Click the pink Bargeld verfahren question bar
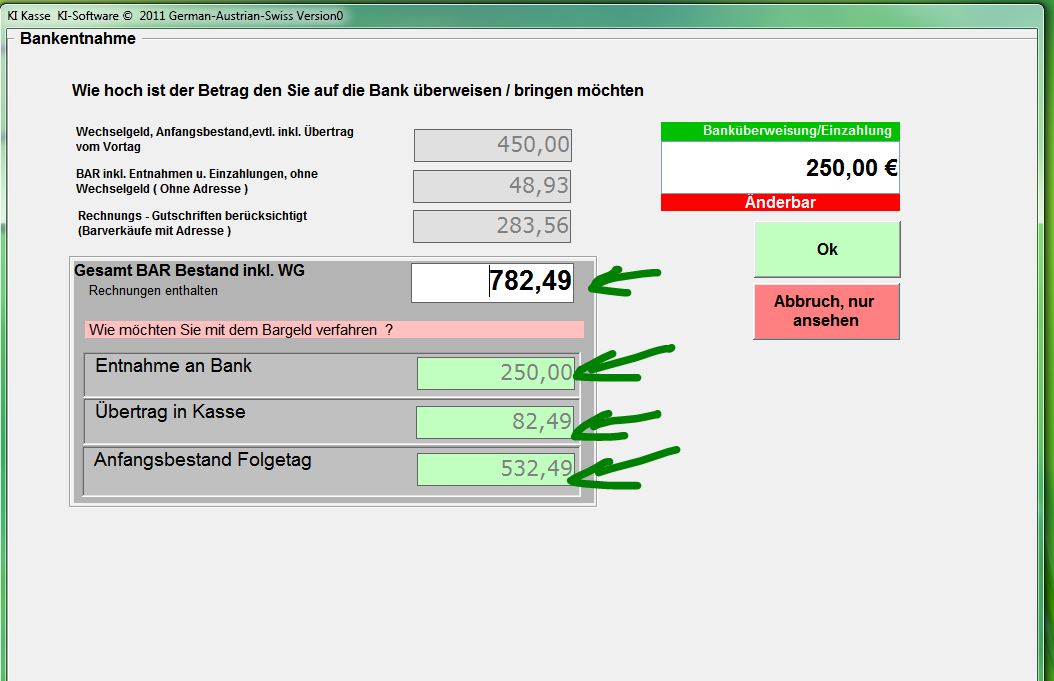The width and height of the screenshot is (1054, 681). coord(334,329)
